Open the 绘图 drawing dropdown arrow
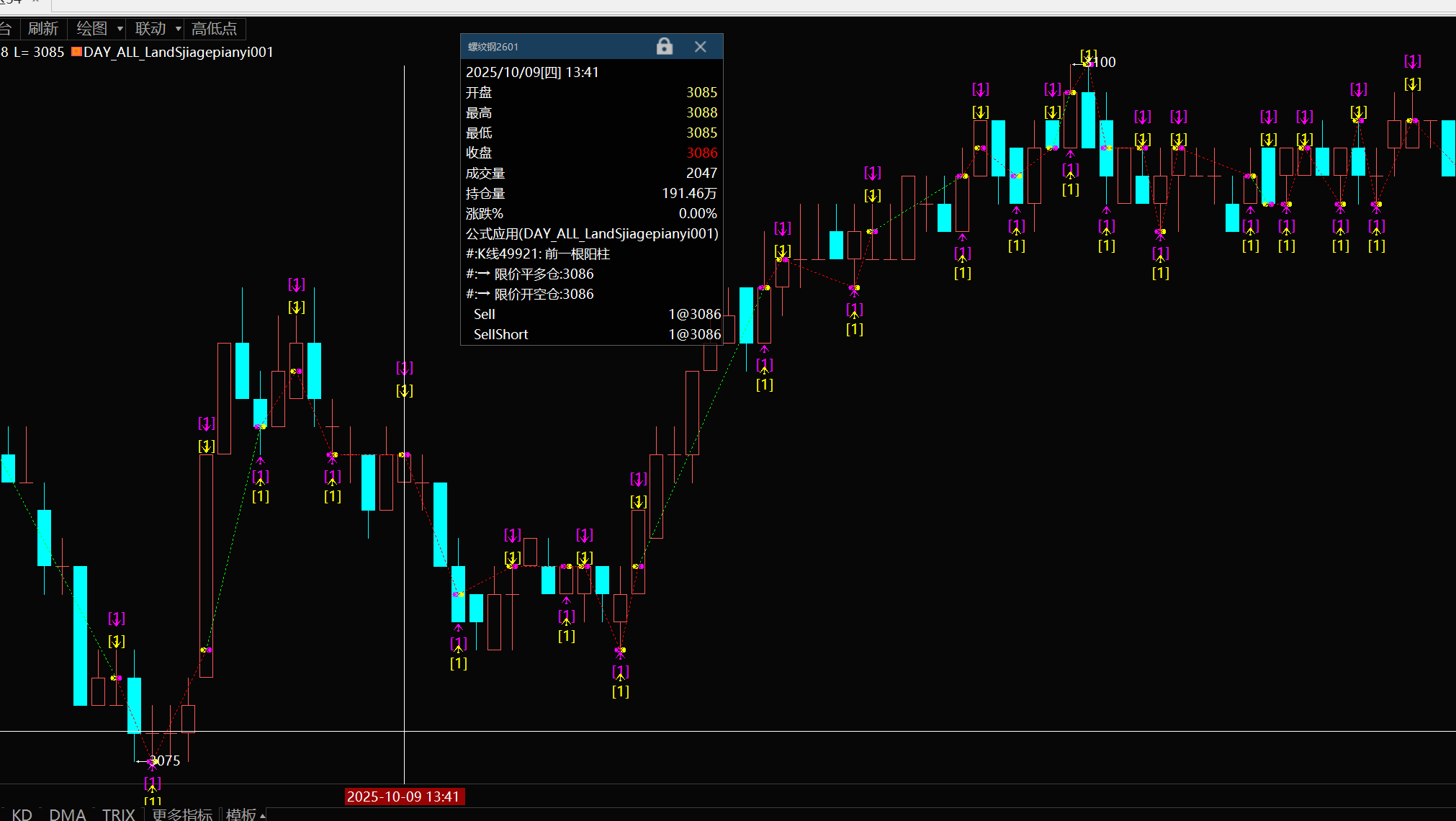Viewport: 1456px width, 821px height. pos(120,29)
